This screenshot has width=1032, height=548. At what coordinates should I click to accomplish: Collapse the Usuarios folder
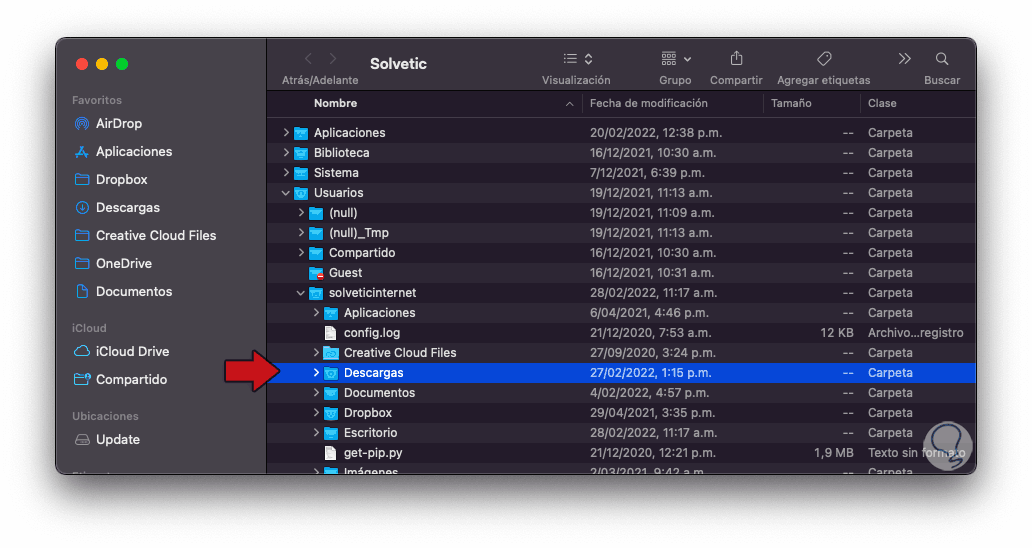pos(286,193)
